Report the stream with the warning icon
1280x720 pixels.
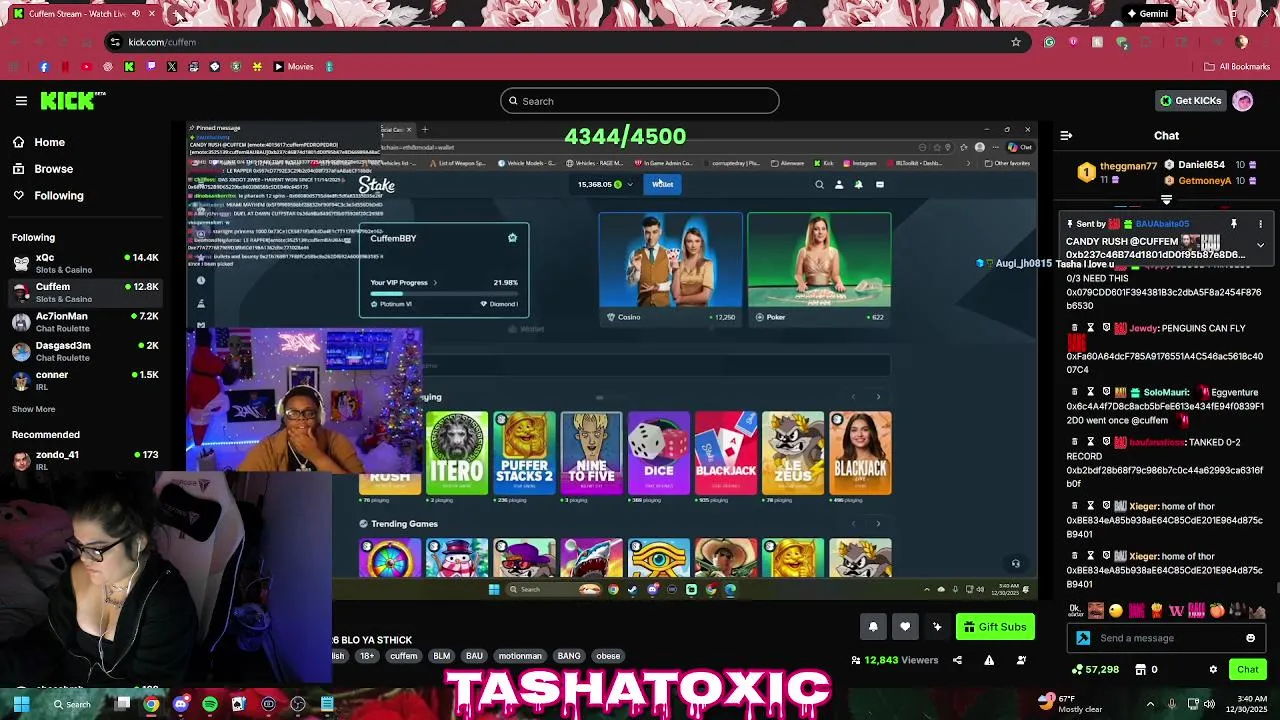(989, 660)
